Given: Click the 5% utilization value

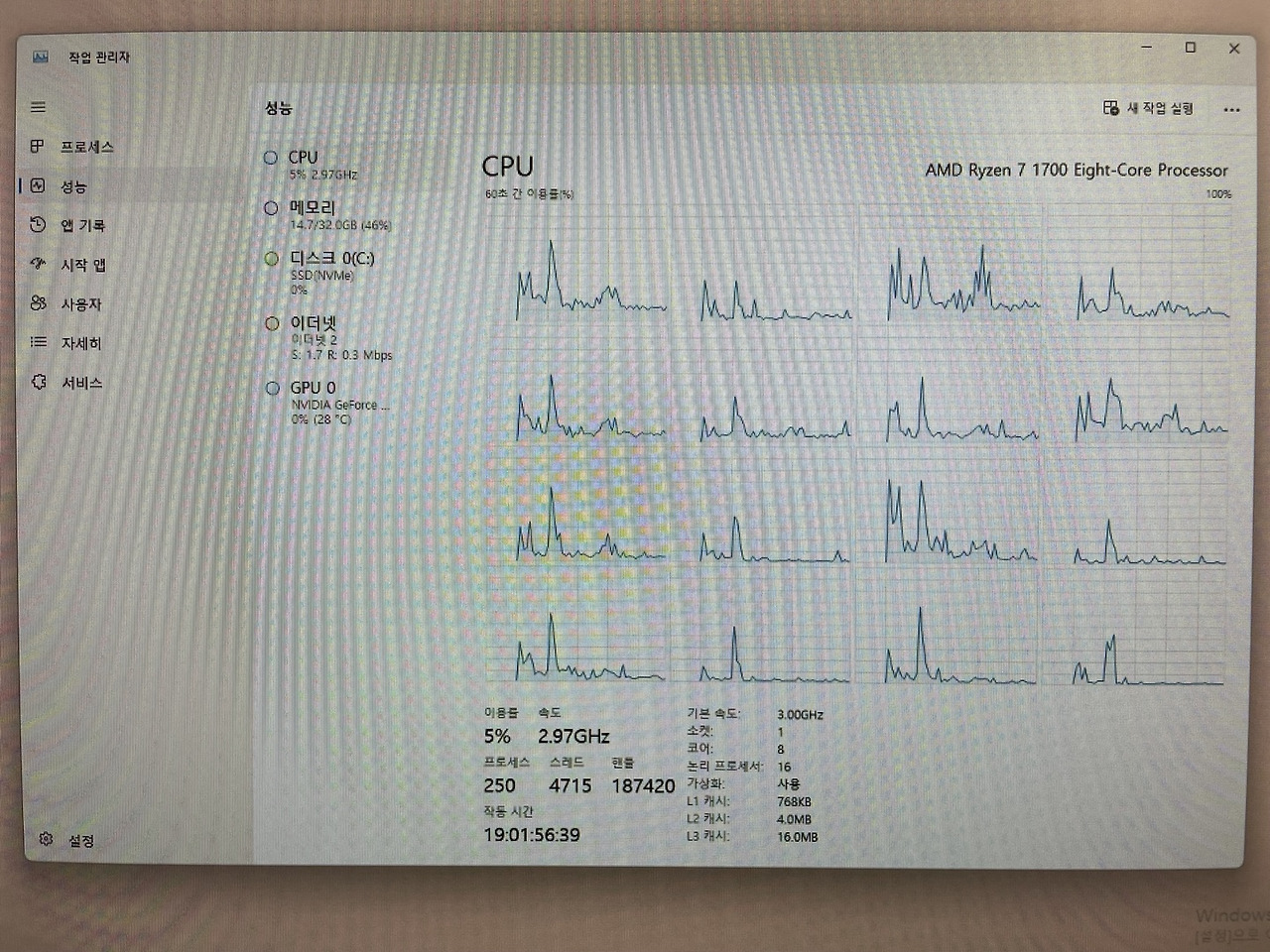Looking at the screenshot, I should point(497,736).
